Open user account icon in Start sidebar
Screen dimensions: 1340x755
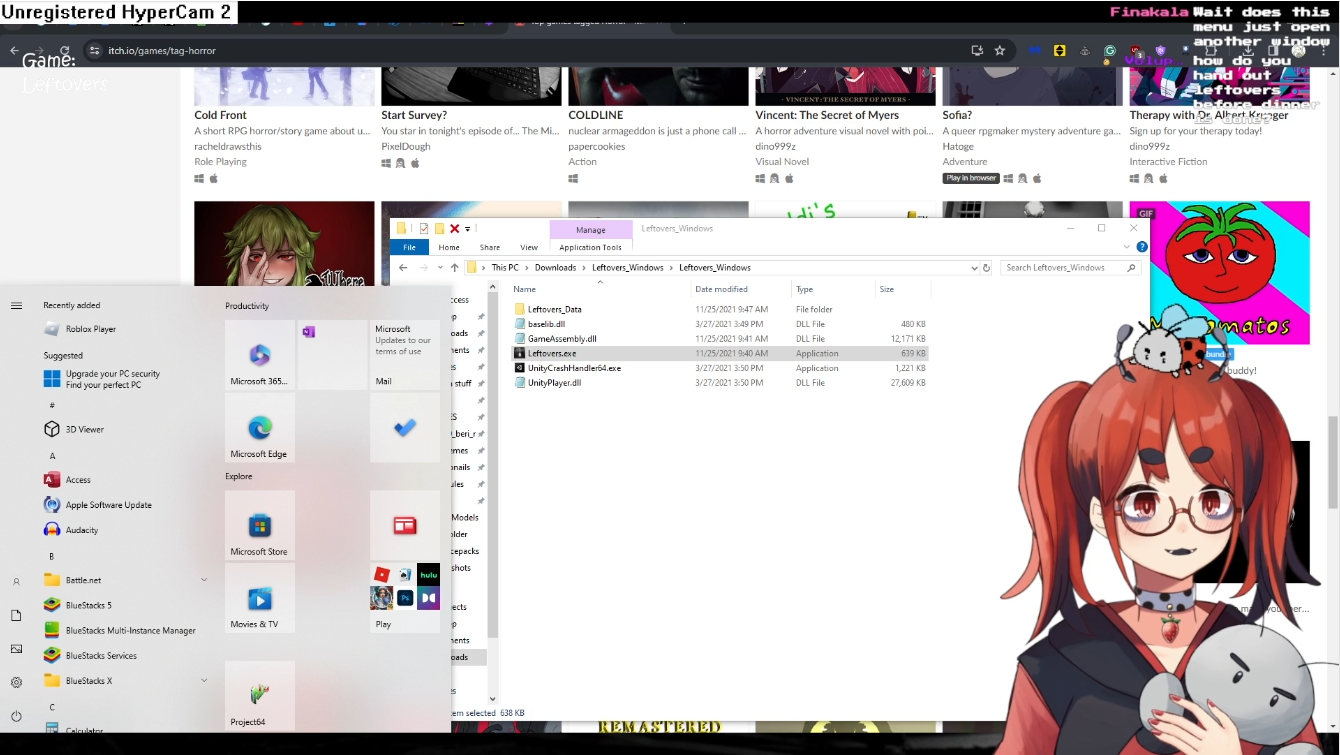pyautogui.click(x=16, y=581)
